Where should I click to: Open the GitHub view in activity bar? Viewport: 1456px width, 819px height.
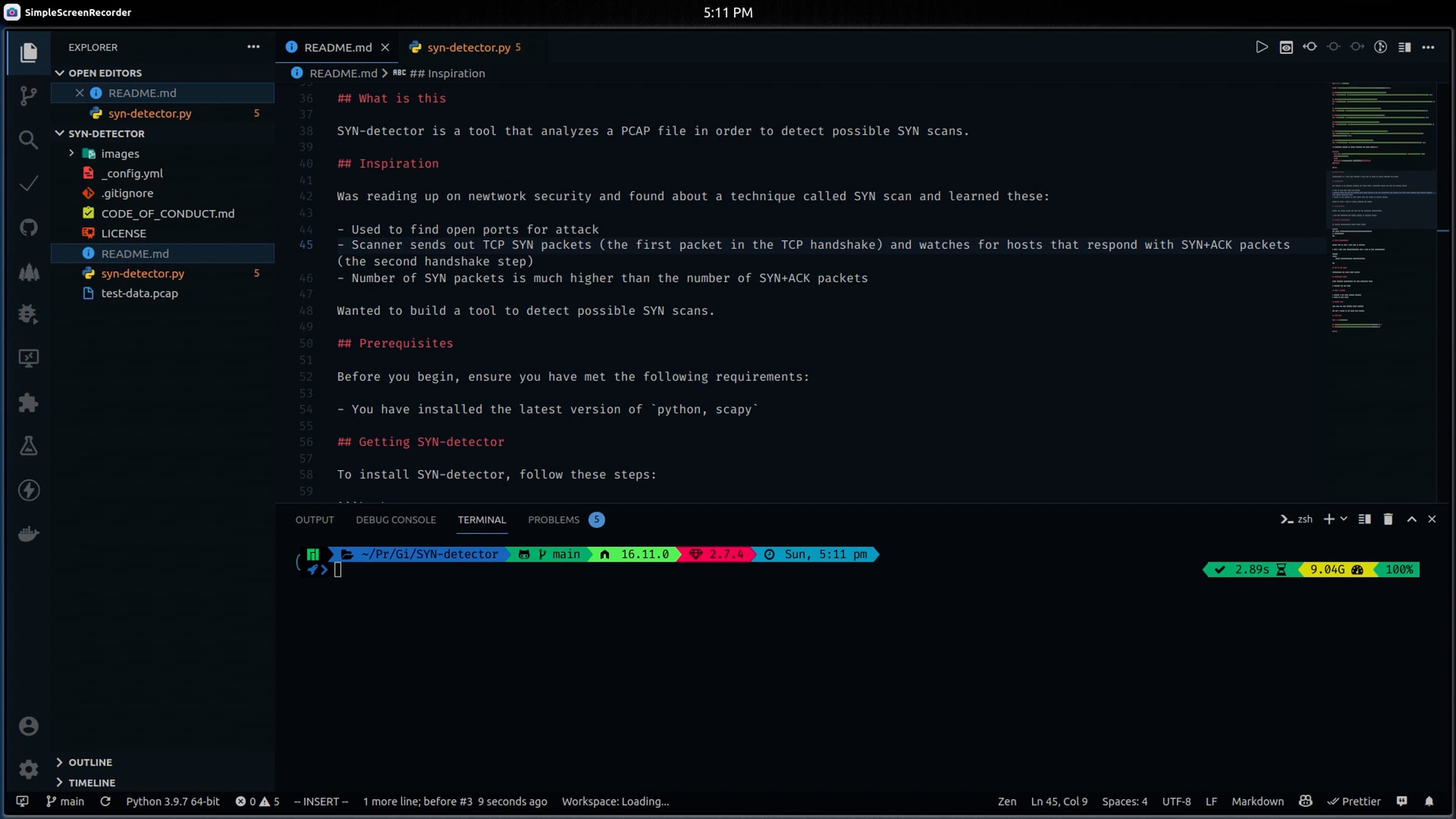tap(28, 227)
